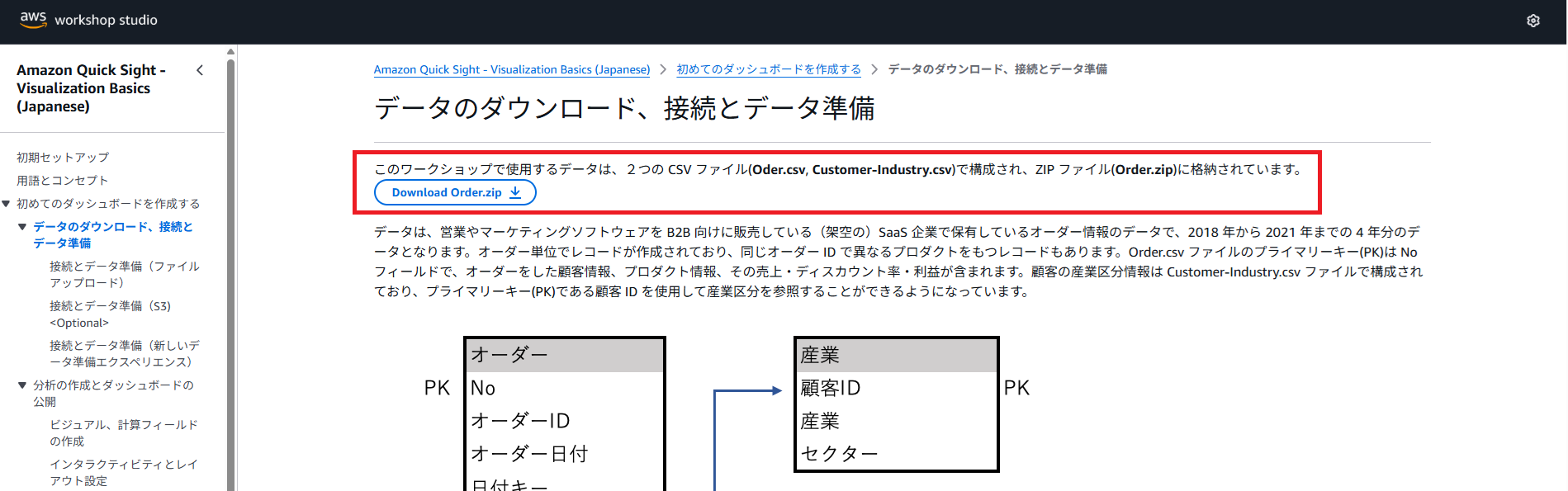1568x491 pixels.
Task: Open the 初めてのダッシュボードを作成する breadcrumb link
Action: coord(769,69)
